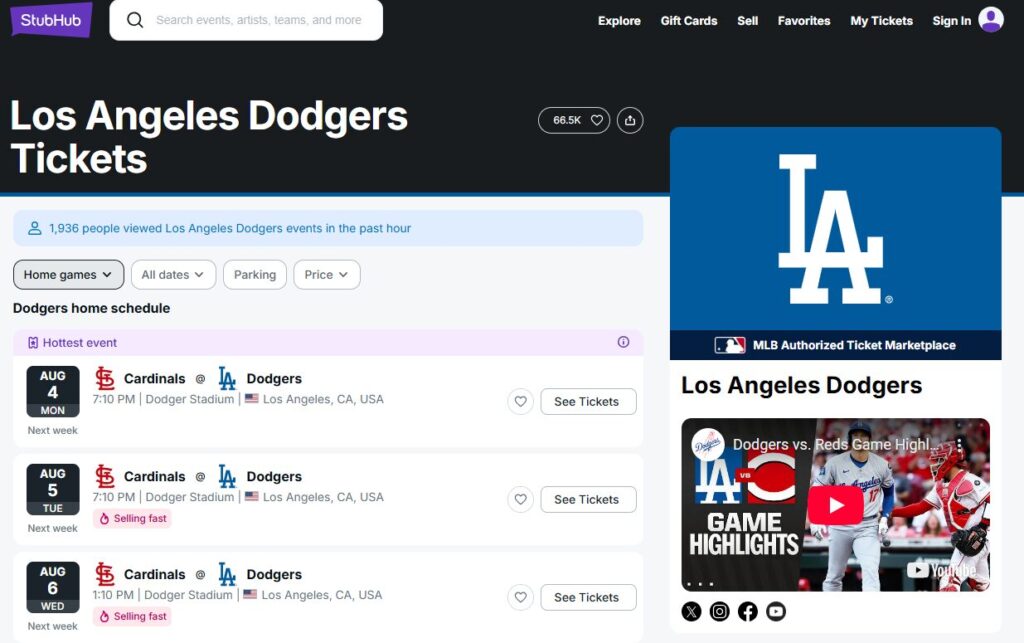Click the US flag in Aug 6 row

250,595
